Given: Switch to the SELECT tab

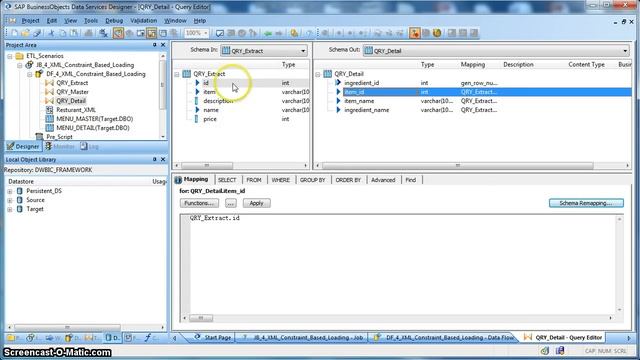Looking at the screenshot, I should [x=227, y=180].
